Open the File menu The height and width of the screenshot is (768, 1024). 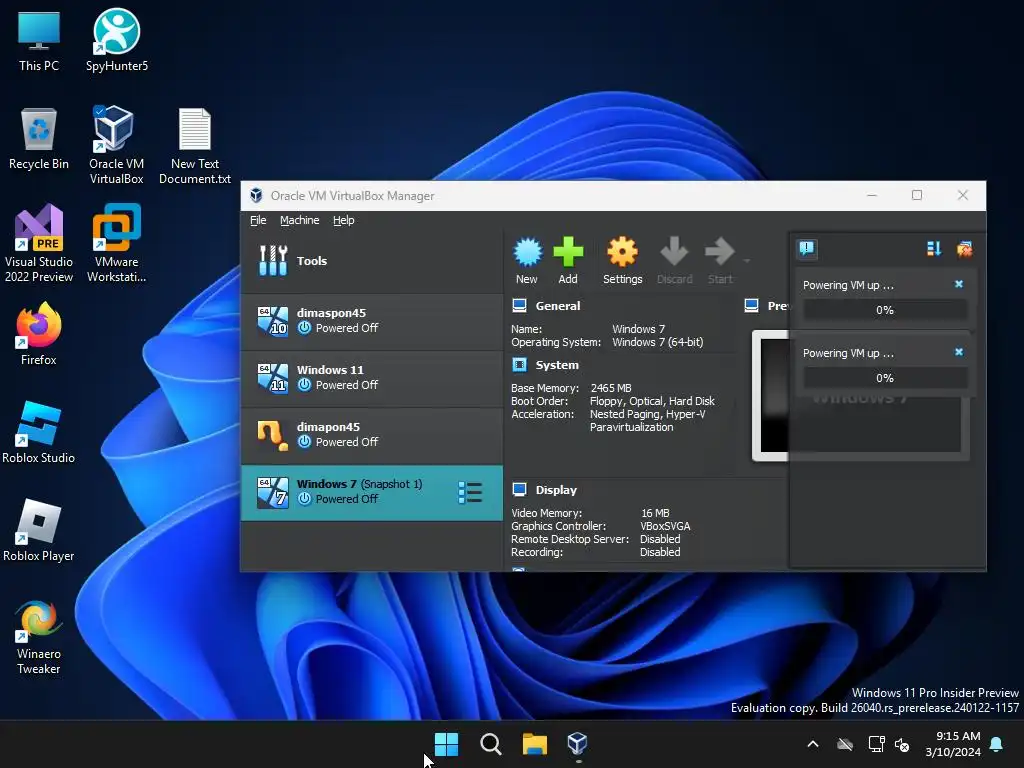coord(258,220)
